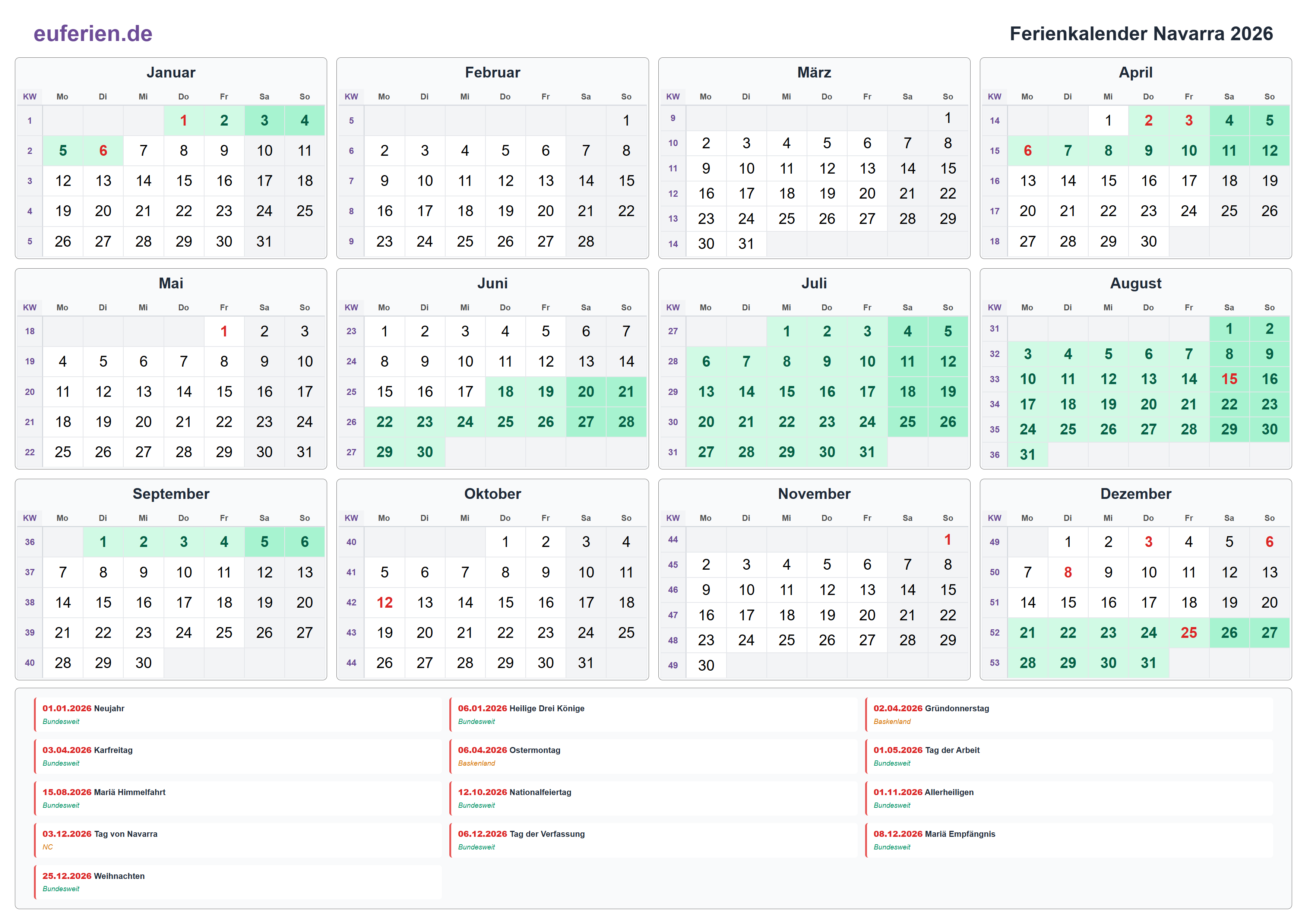Click the euferien.de logo link
Viewport: 1307px width, 924px height.
coord(93,34)
